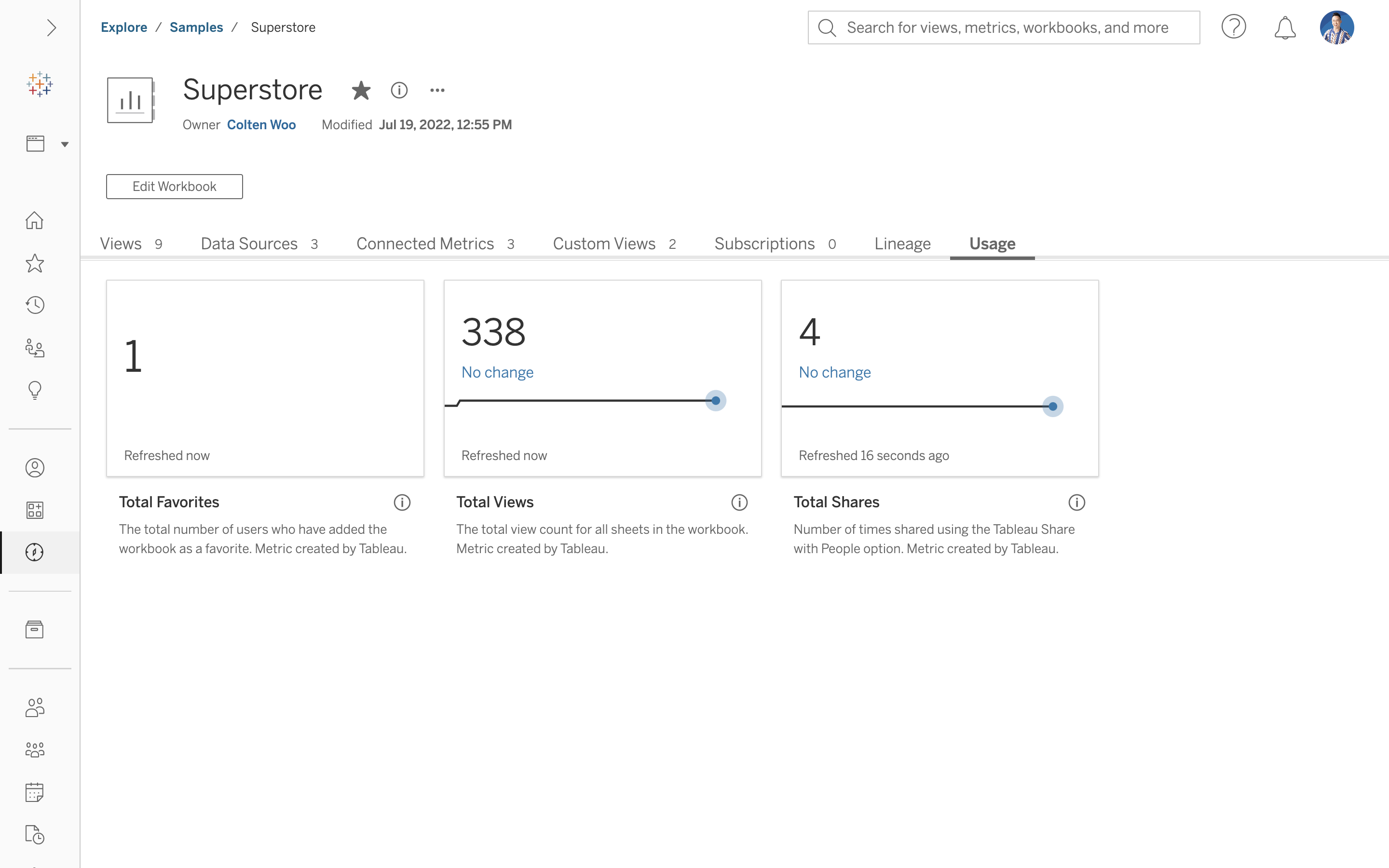The image size is (1389, 868).
Task: Open Shared with Me in the sidebar
Action: tap(34, 348)
